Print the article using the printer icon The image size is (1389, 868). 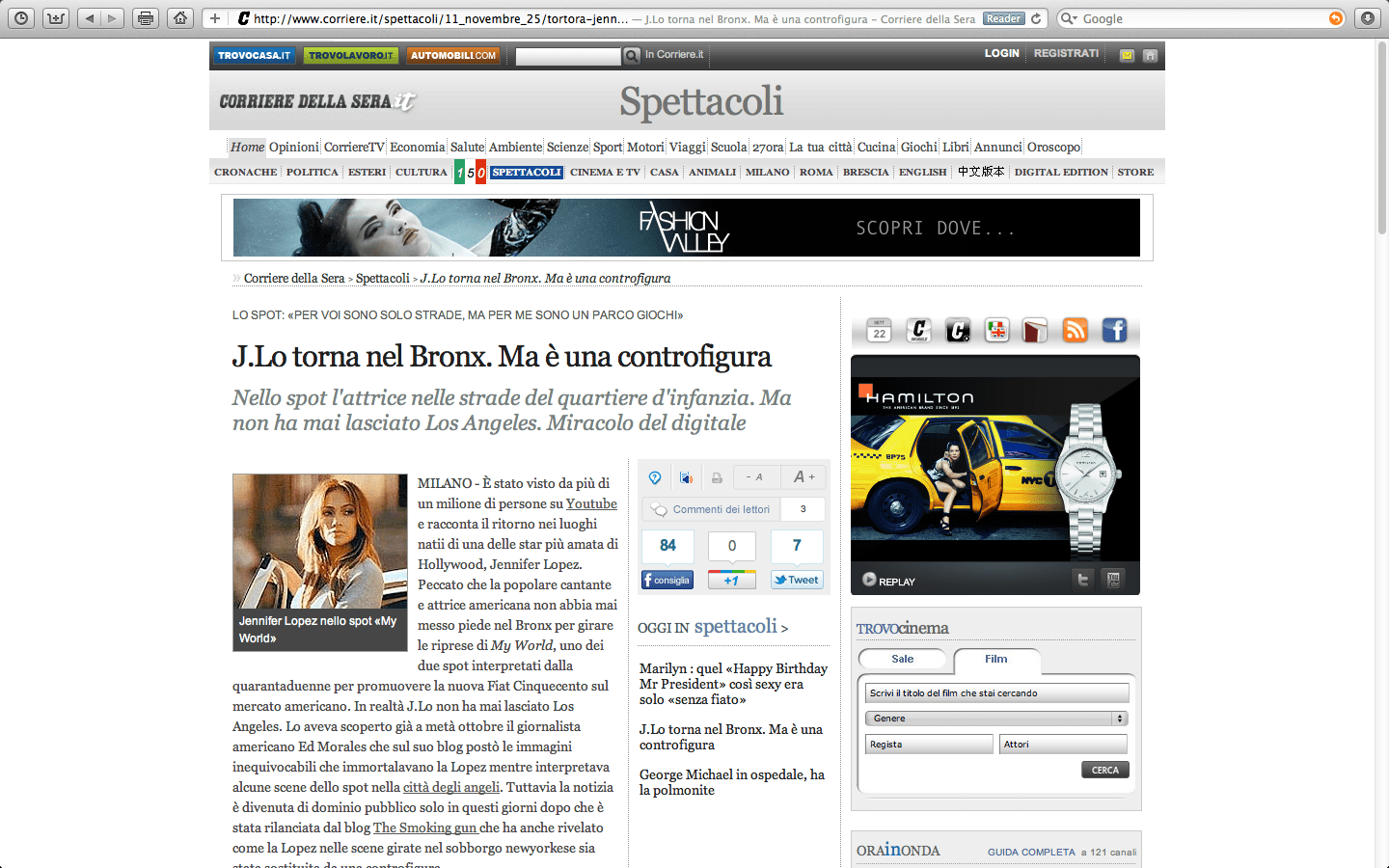click(x=717, y=477)
